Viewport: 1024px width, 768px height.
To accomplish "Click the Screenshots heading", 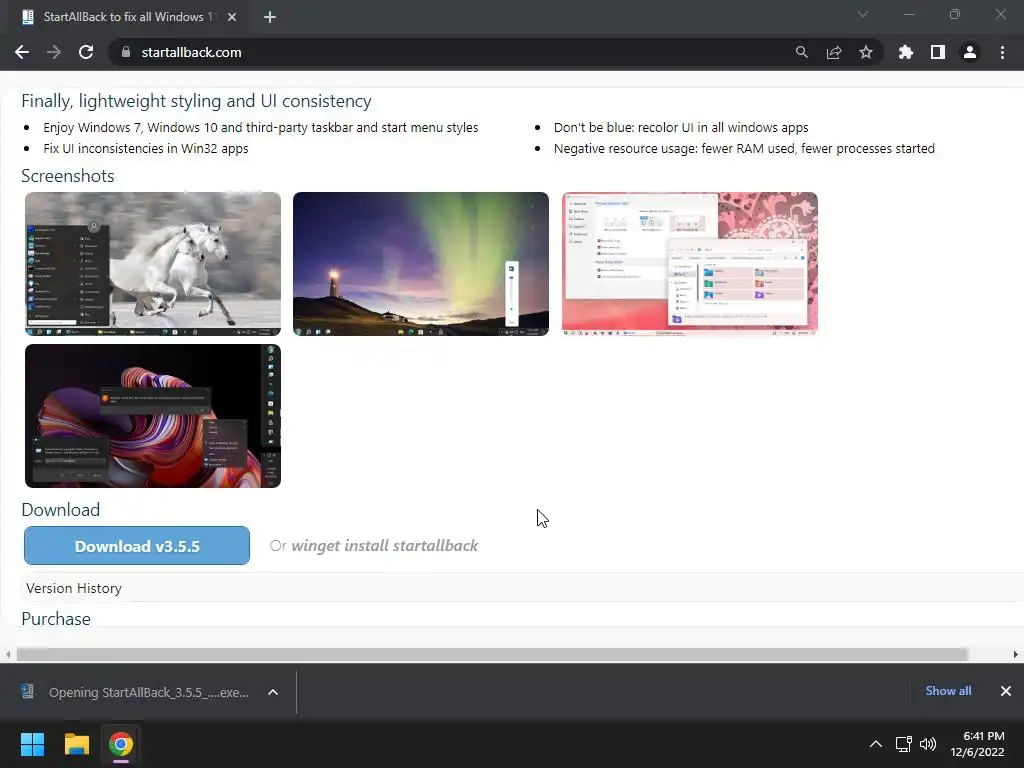I will coord(68,176).
